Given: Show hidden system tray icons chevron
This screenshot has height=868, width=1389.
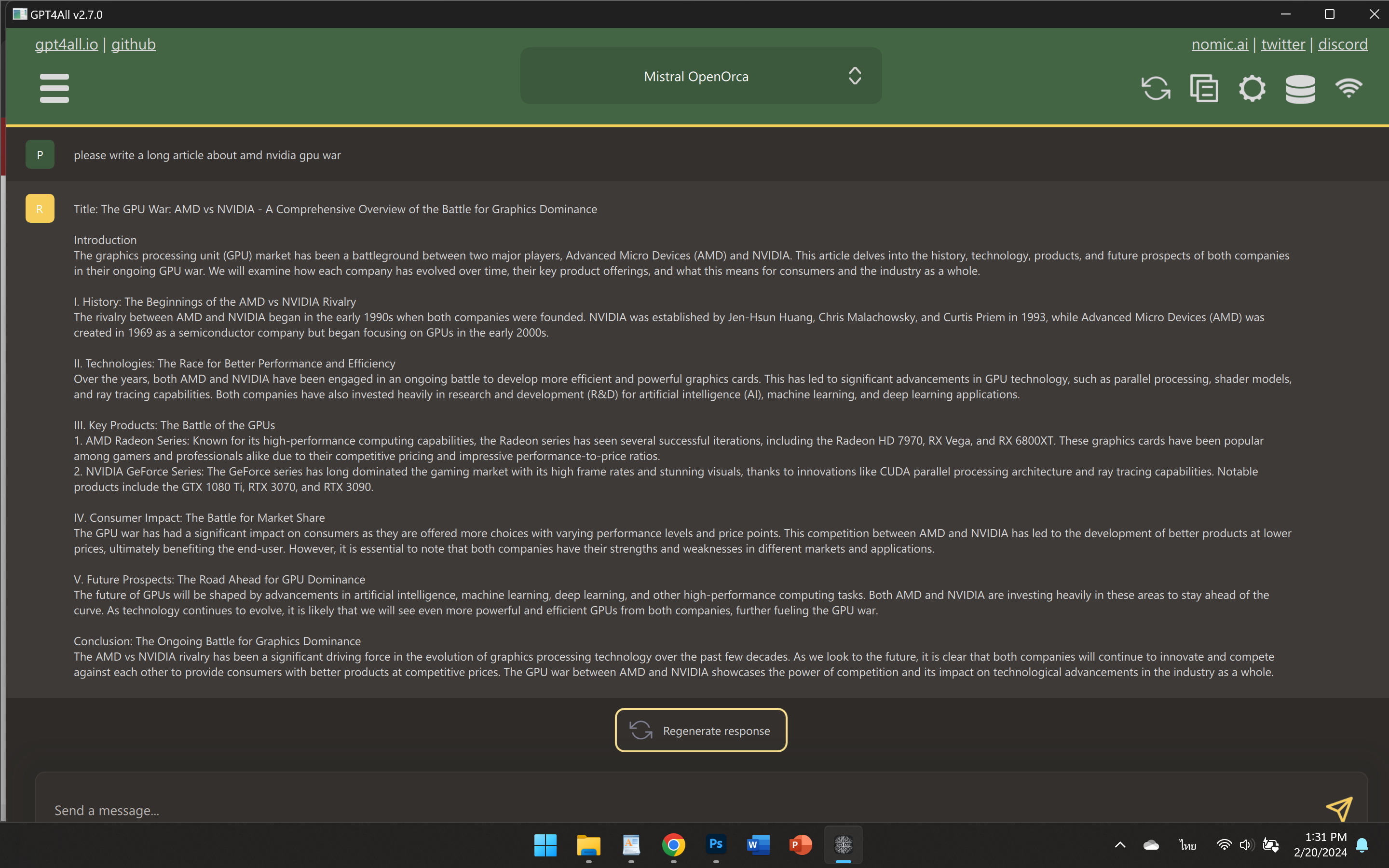Looking at the screenshot, I should click(1120, 845).
